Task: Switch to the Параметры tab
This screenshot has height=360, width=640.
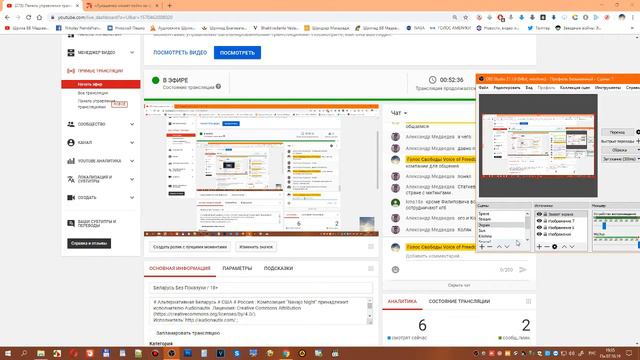Action: [237, 269]
